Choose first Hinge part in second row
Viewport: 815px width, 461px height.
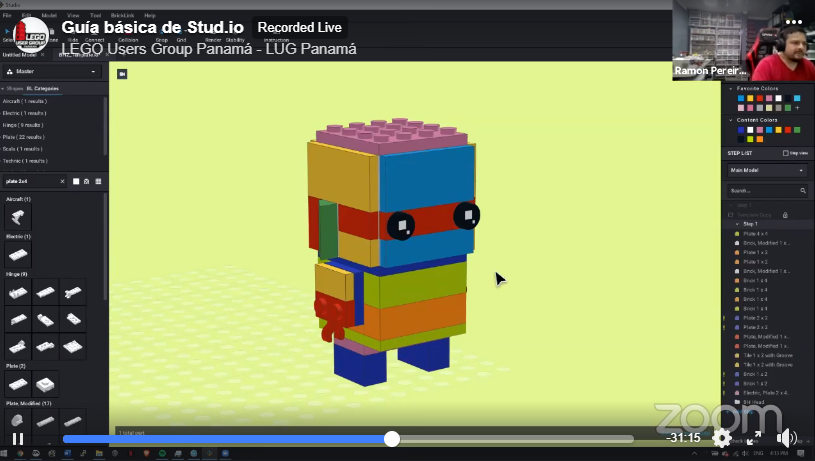[x=18, y=319]
